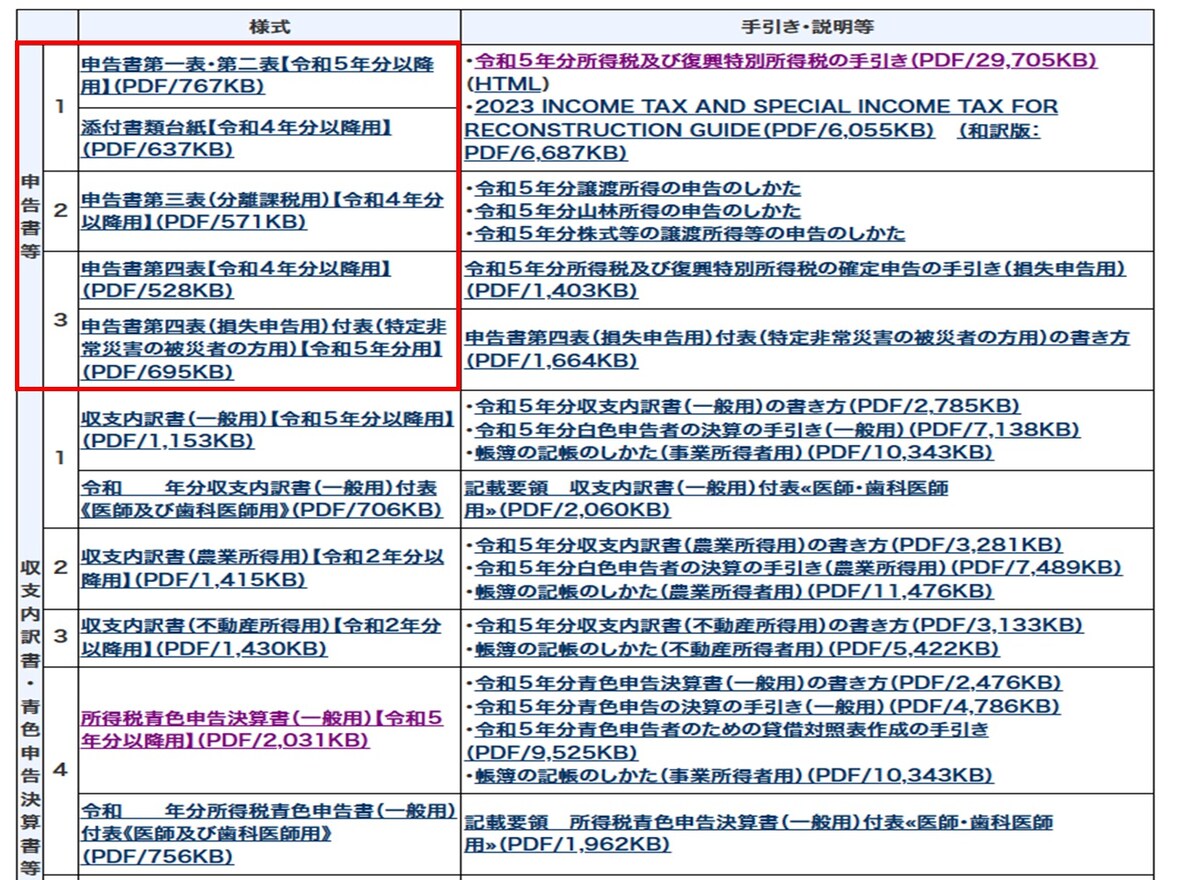Image resolution: width=1200 pixels, height=880 pixels.
Task: Open the (HTML) version of the 手引き
Action: pos(507,83)
